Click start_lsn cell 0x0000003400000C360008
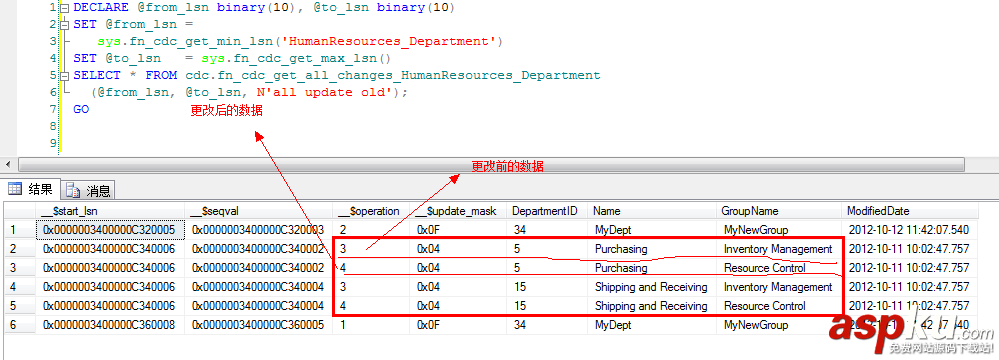 (110, 325)
